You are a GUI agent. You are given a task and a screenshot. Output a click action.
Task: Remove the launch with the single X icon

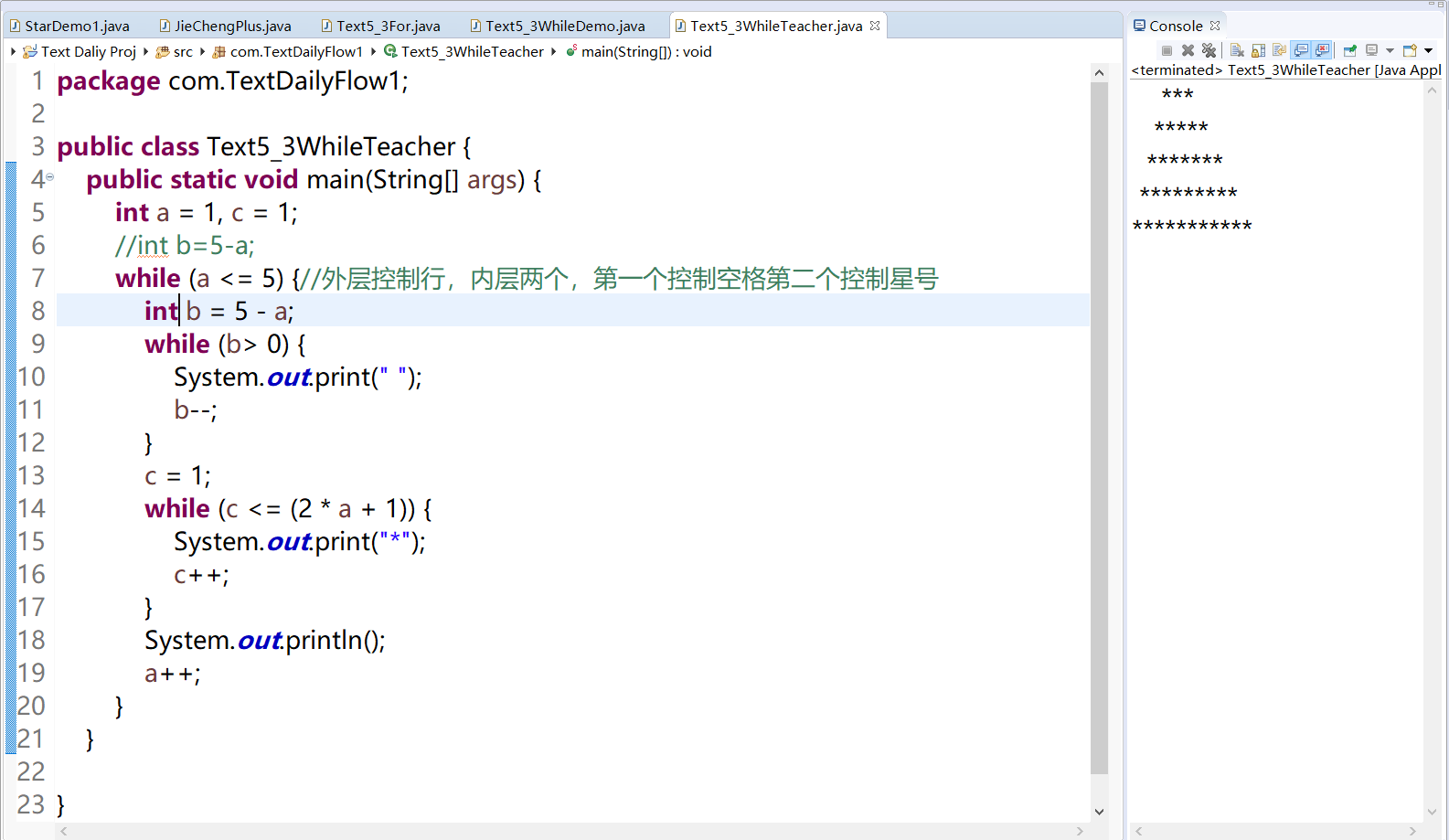point(1188,50)
